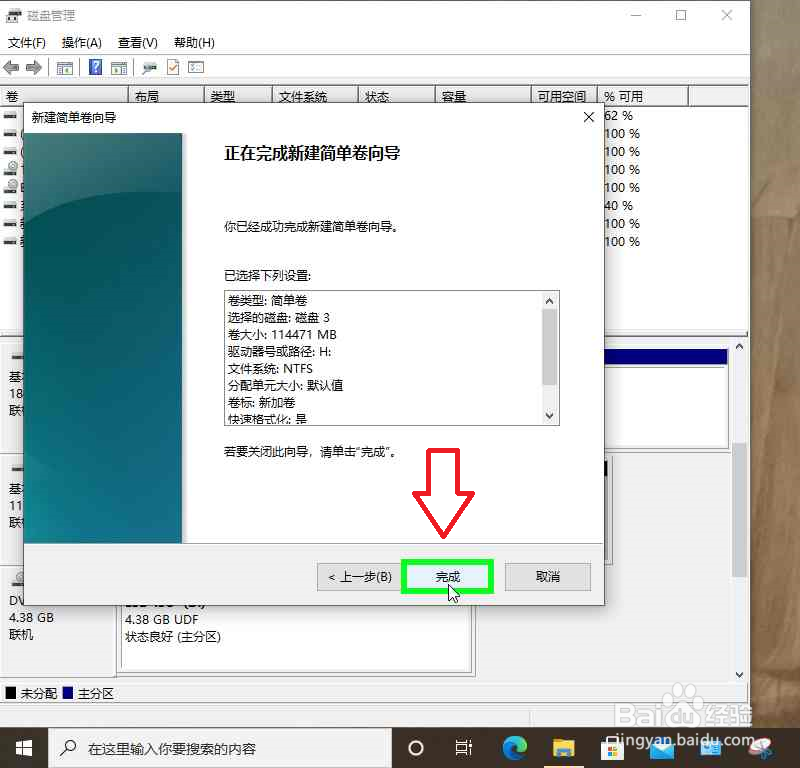Minimize the 磁盘管理 window
Screen dimensions: 800x768
click(x=636, y=15)
